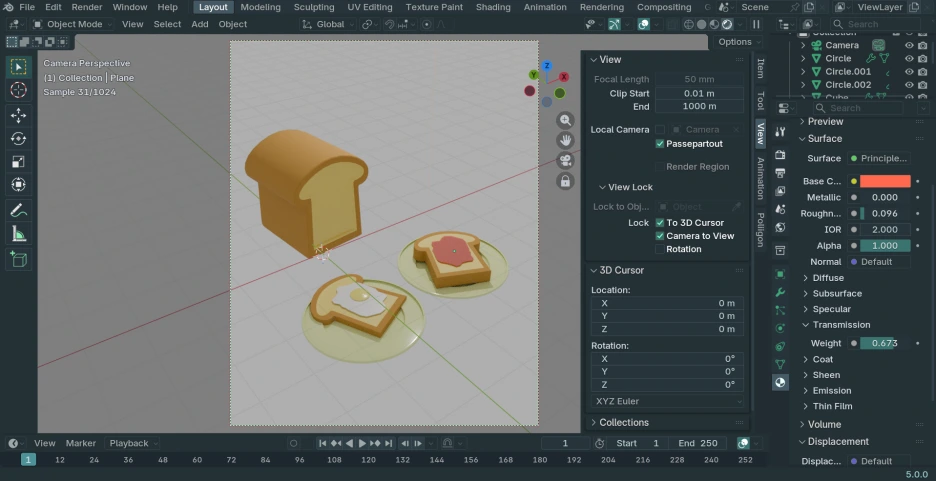Open the Object Data properties tab icon
Screen dimensions: 936x481
780,364
